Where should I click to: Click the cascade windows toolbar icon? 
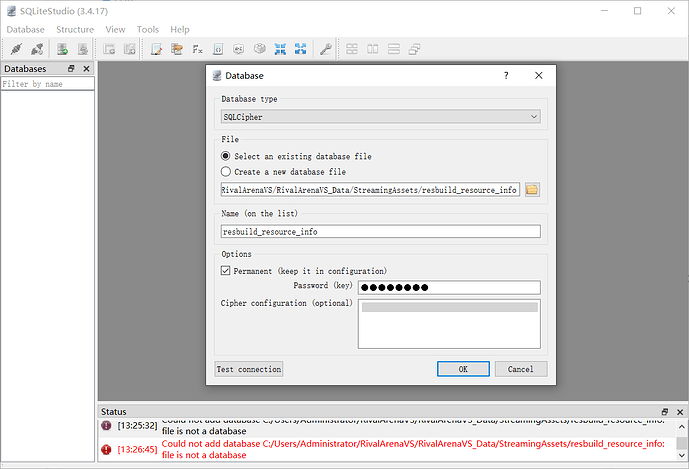(x=414, y=48)
